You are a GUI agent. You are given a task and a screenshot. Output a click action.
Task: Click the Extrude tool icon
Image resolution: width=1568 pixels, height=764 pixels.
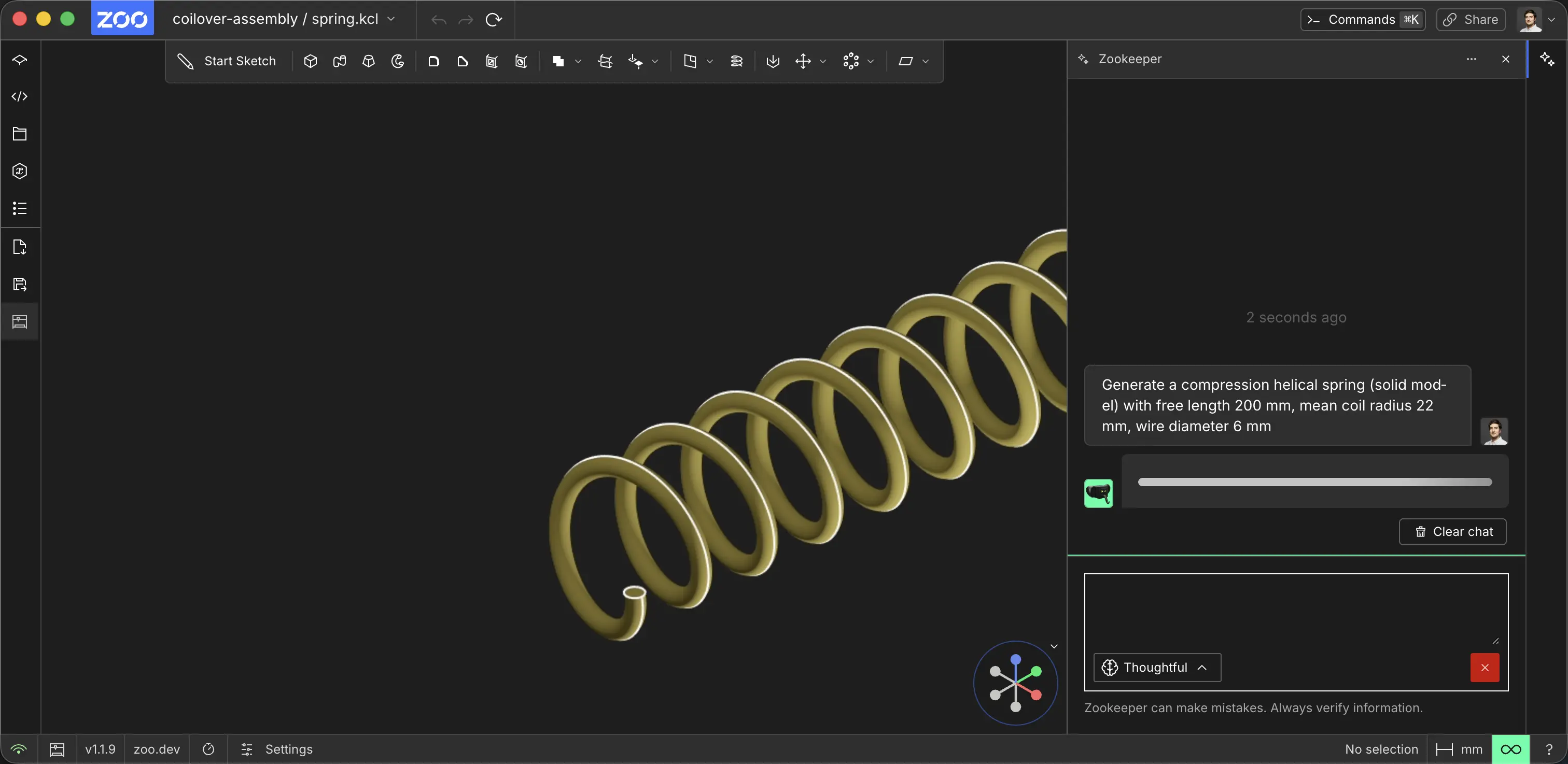pyautogui.click(x=311, y=61)
